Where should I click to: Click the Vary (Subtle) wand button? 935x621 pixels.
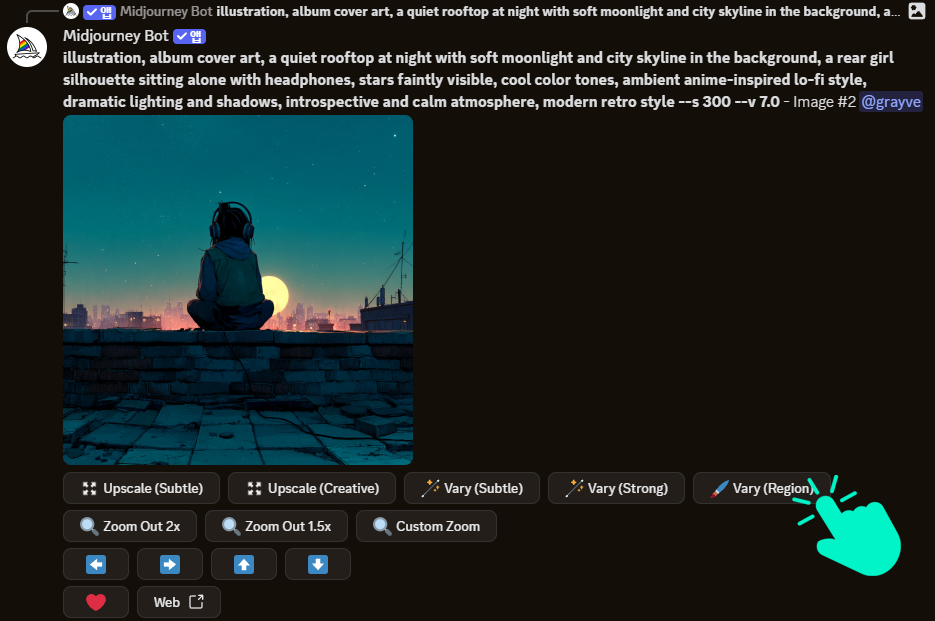[472, 488]
